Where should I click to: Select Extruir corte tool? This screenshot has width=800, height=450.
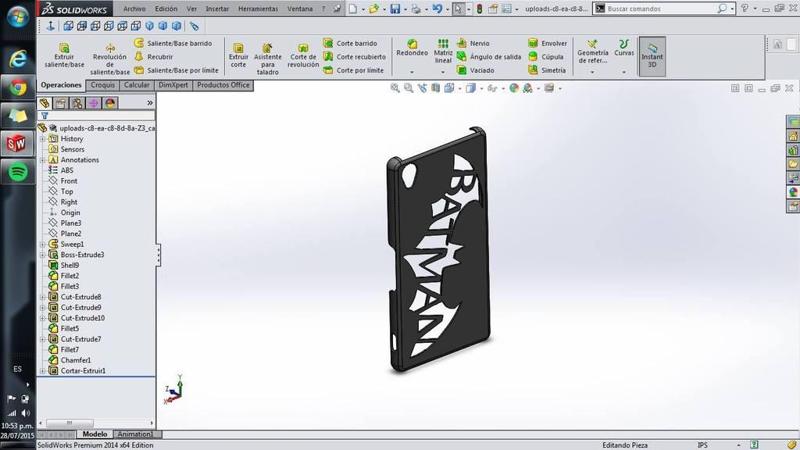[x=238, y=56]
